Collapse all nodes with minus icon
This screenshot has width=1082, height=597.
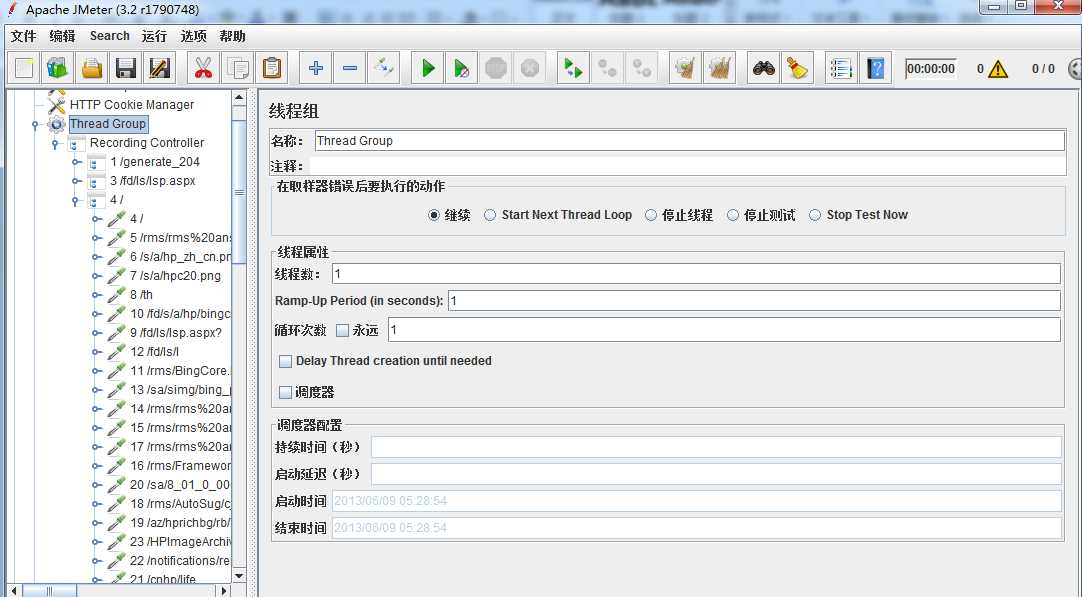pos(349,68)
